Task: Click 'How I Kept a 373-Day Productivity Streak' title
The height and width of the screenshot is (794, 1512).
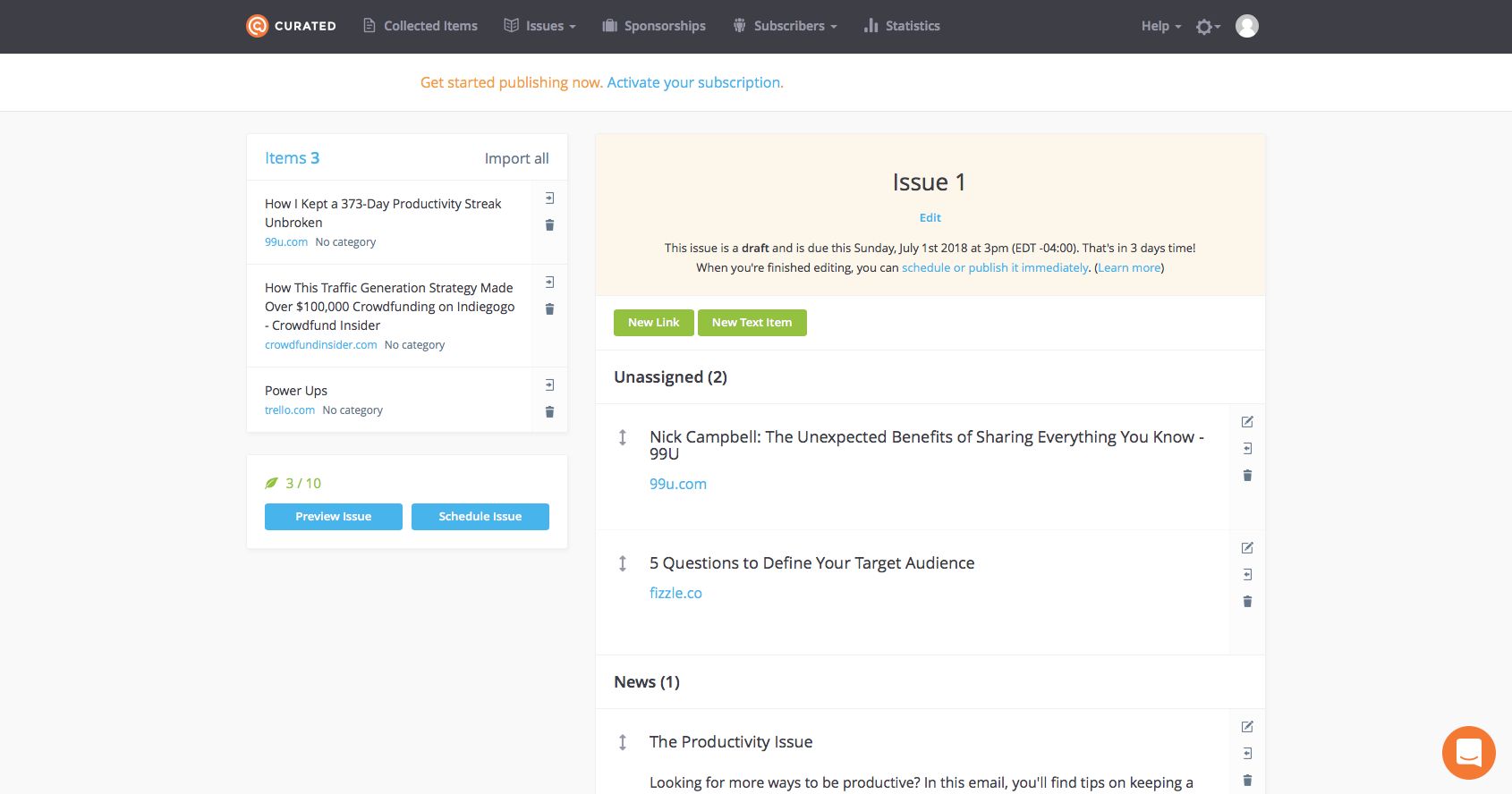Action: pos(383,213)
